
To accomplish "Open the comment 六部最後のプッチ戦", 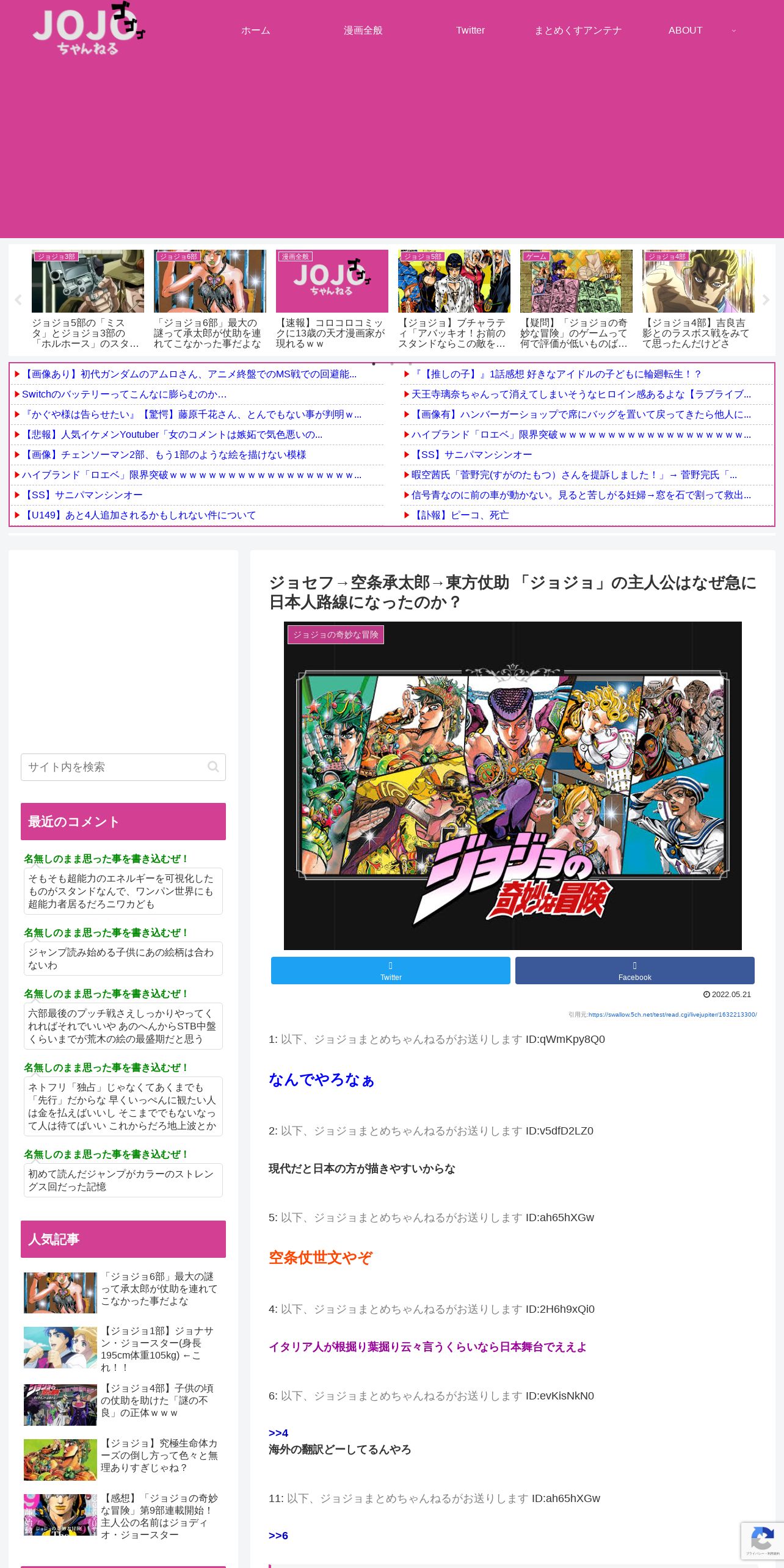I will tap(123, 1026).
